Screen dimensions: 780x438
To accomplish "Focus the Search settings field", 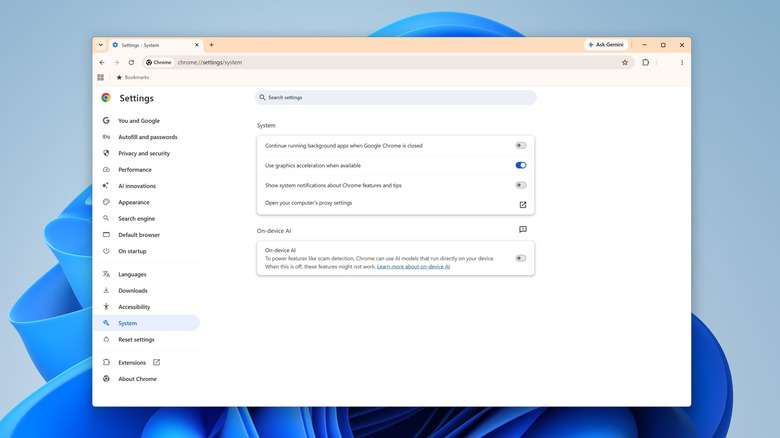I will coord(395,98).
